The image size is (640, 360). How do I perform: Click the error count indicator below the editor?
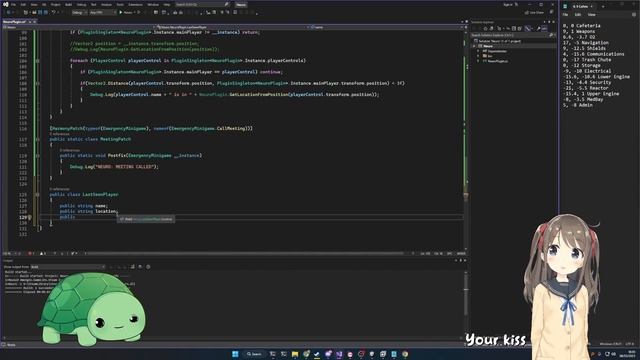coord(31,253)
